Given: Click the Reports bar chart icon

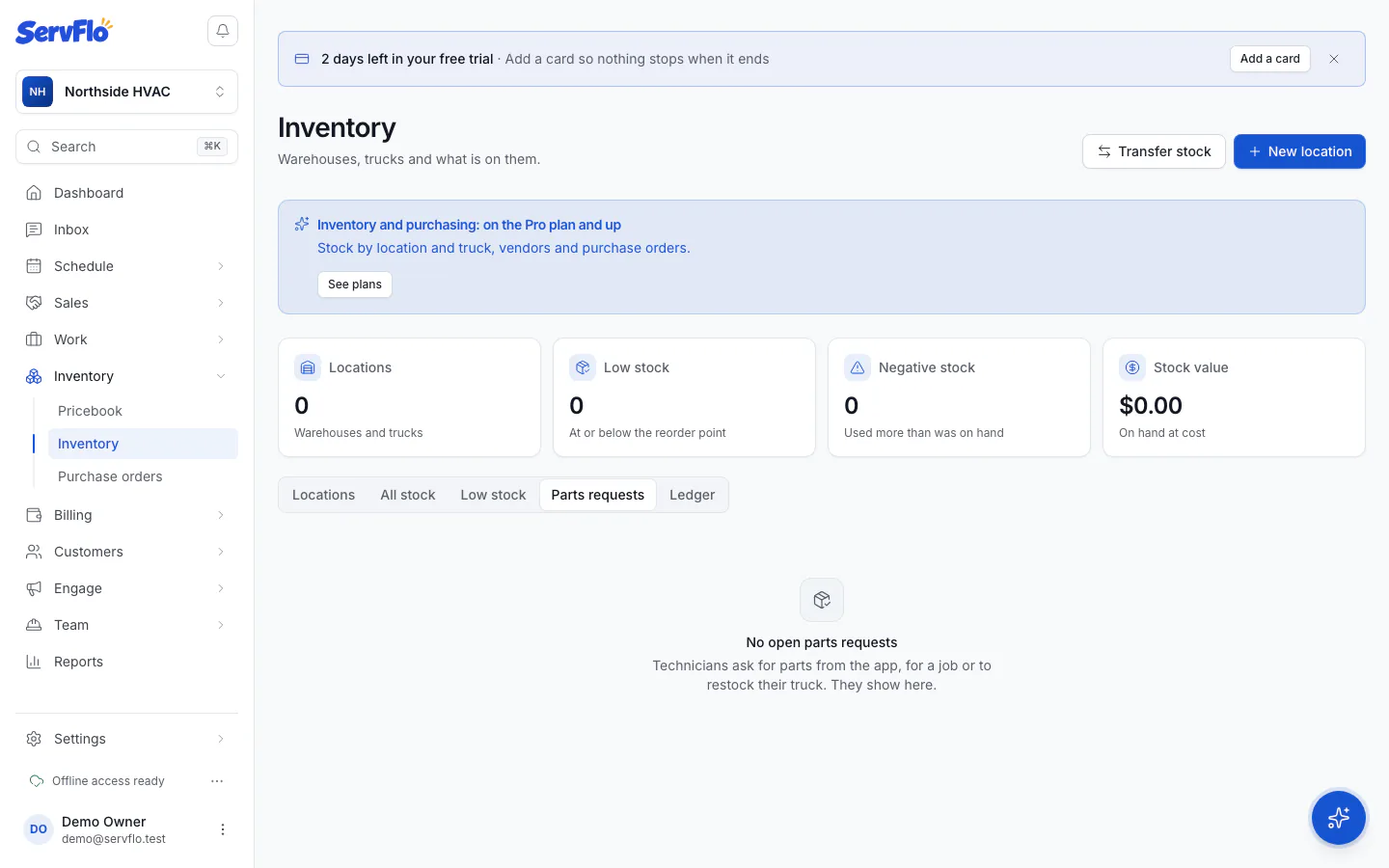Looking at the screenshot, I should [x=34, y=662].
